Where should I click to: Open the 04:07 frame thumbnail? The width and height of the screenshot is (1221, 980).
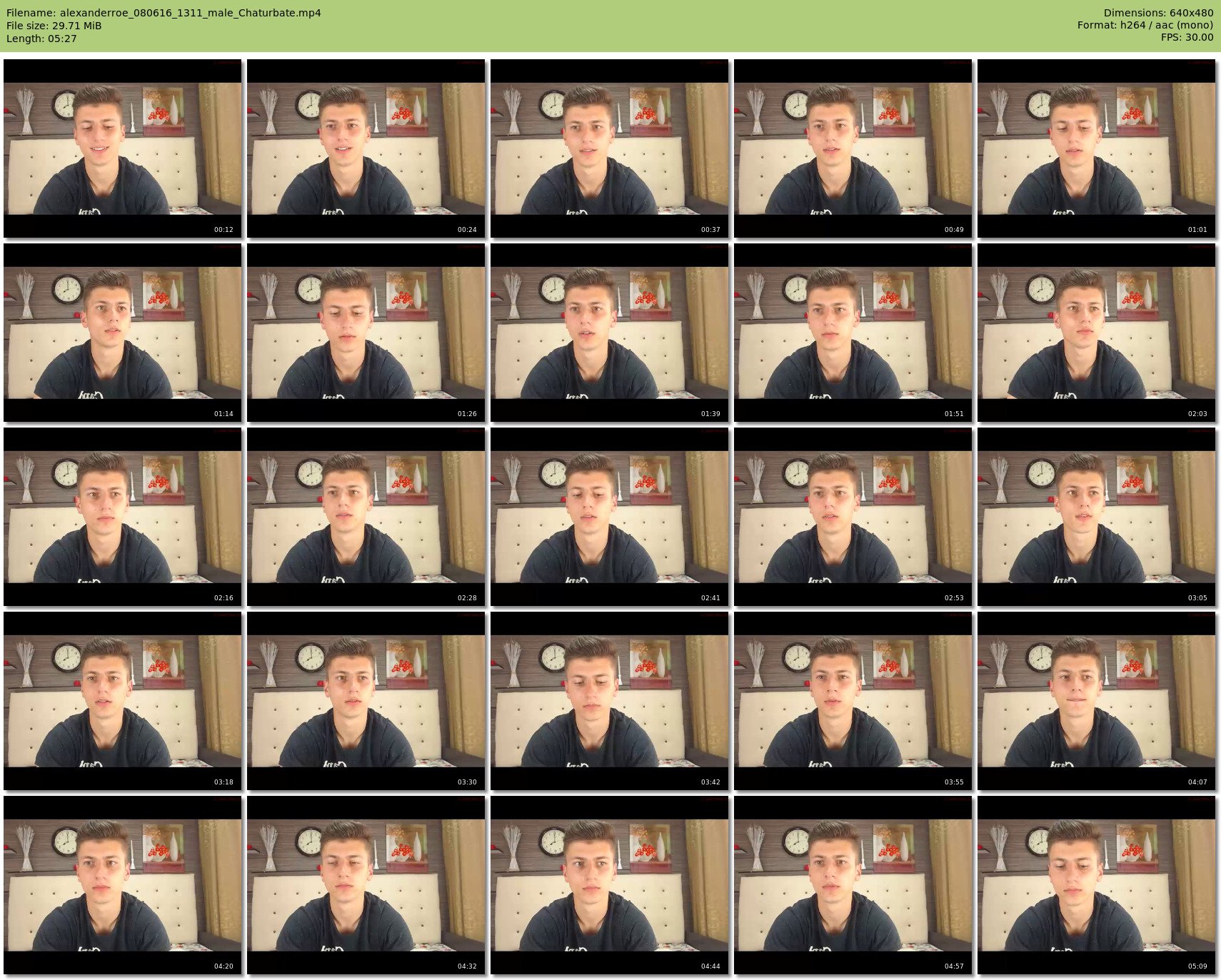[1096, 701]
